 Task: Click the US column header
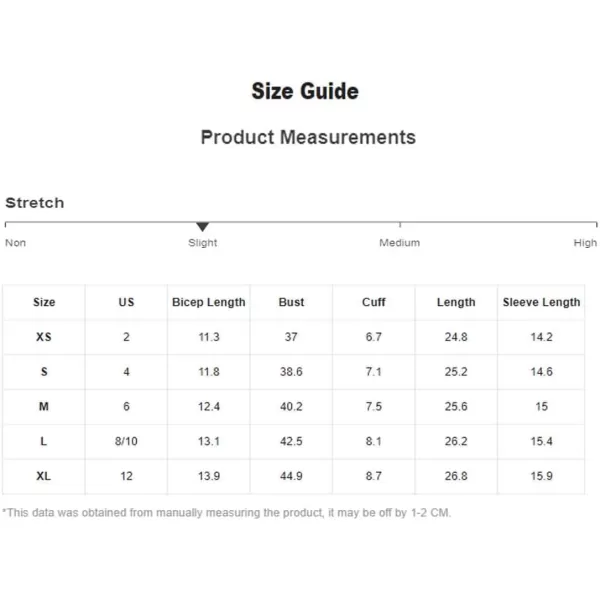126,302
